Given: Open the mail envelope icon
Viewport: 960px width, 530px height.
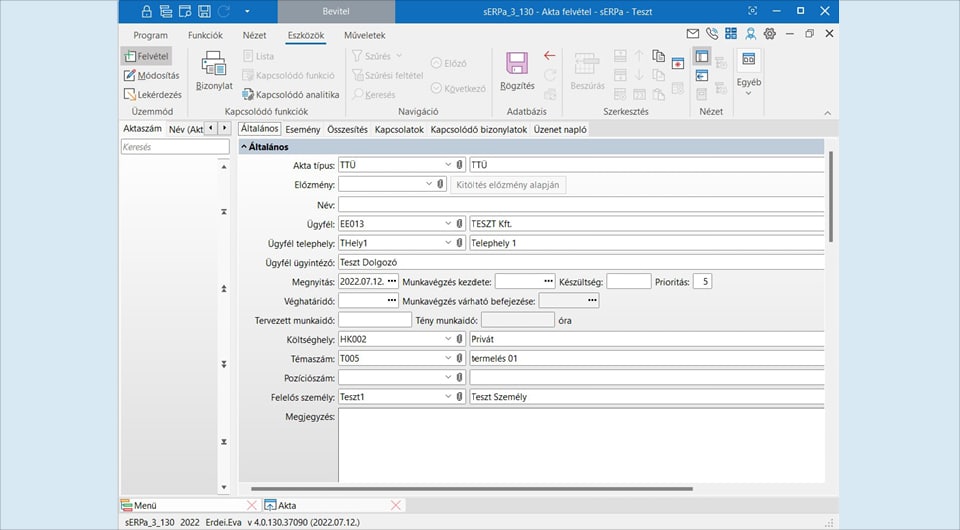Looking at the screenshot, I should coord(693,35).
